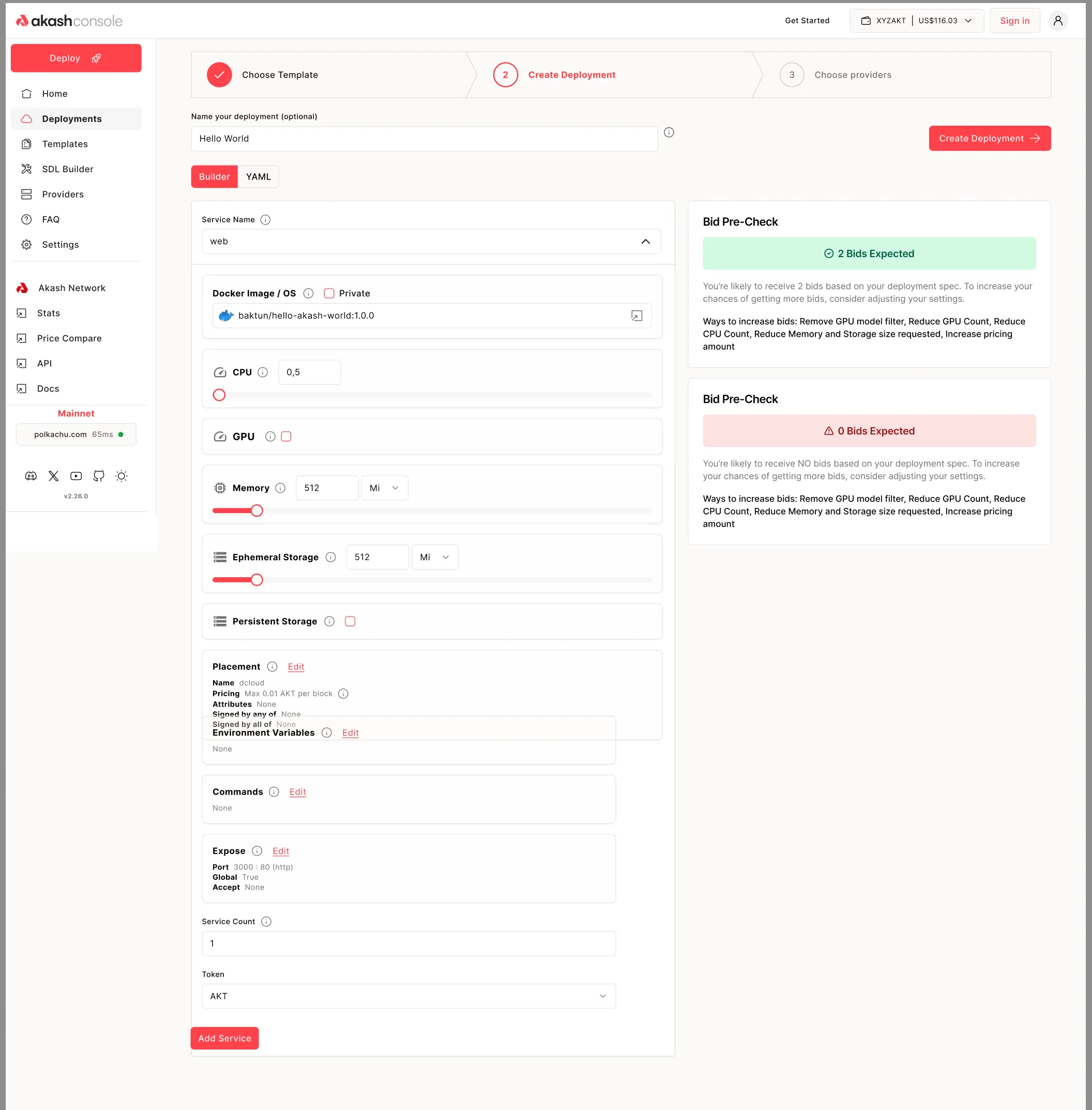
Task: Open the Token AKT dropdown
Action: (x=408, y=996)
